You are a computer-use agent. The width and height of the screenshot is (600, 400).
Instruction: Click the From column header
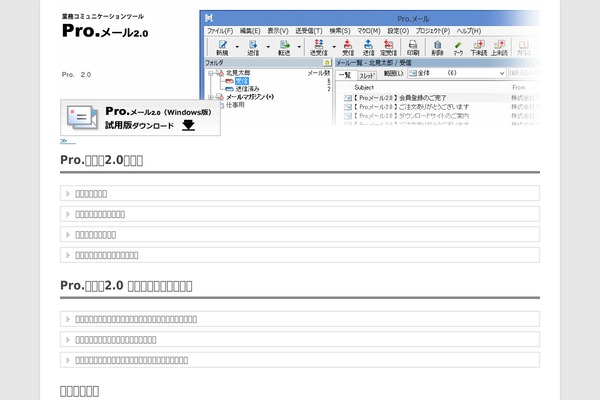click(519, 87)
